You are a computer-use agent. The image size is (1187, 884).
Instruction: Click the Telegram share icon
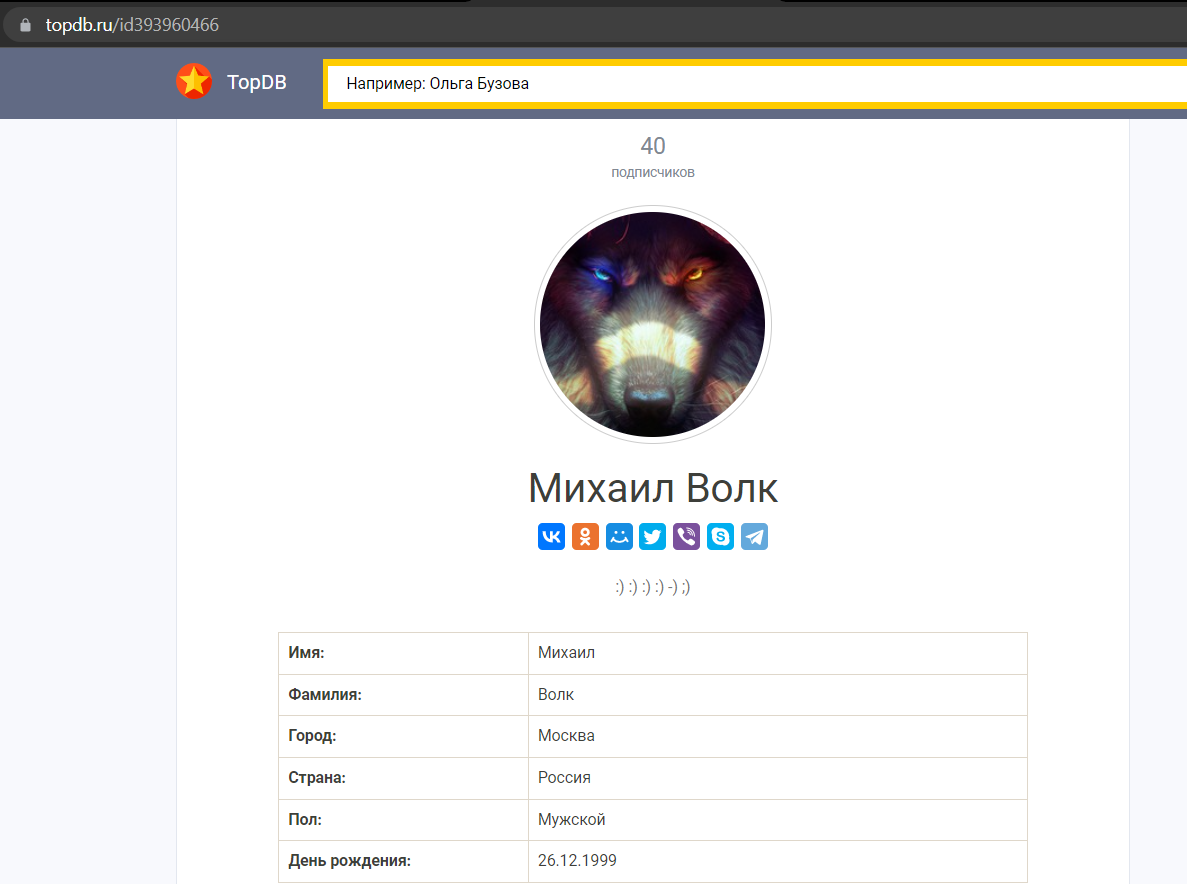[x=754, y=537]
